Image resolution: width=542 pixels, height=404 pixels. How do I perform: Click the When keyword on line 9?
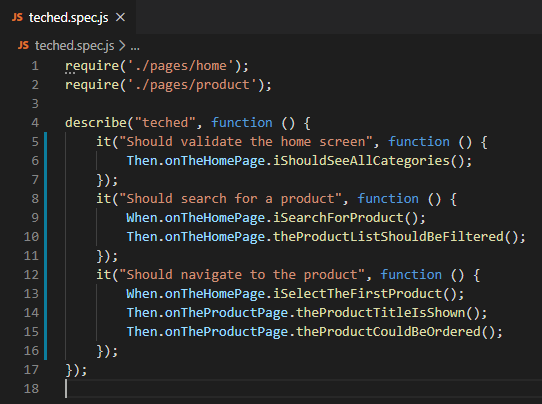pyautogui.click(x=142, y=218)
